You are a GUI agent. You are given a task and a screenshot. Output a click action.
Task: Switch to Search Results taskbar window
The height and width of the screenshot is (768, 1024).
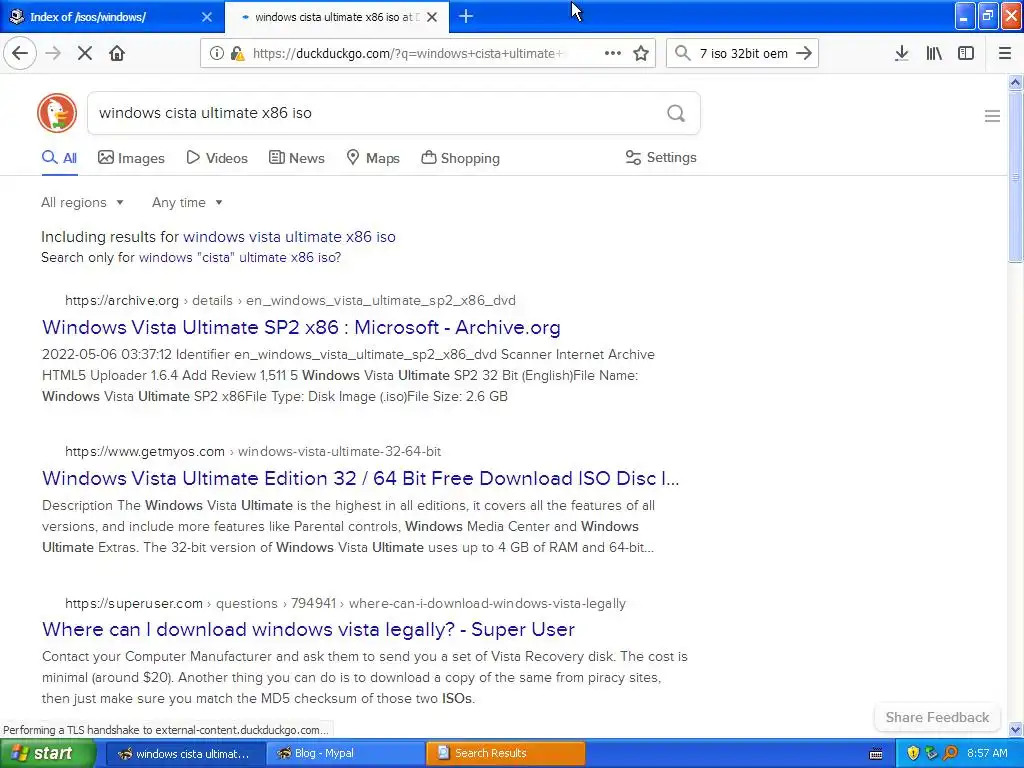[505, 753]
